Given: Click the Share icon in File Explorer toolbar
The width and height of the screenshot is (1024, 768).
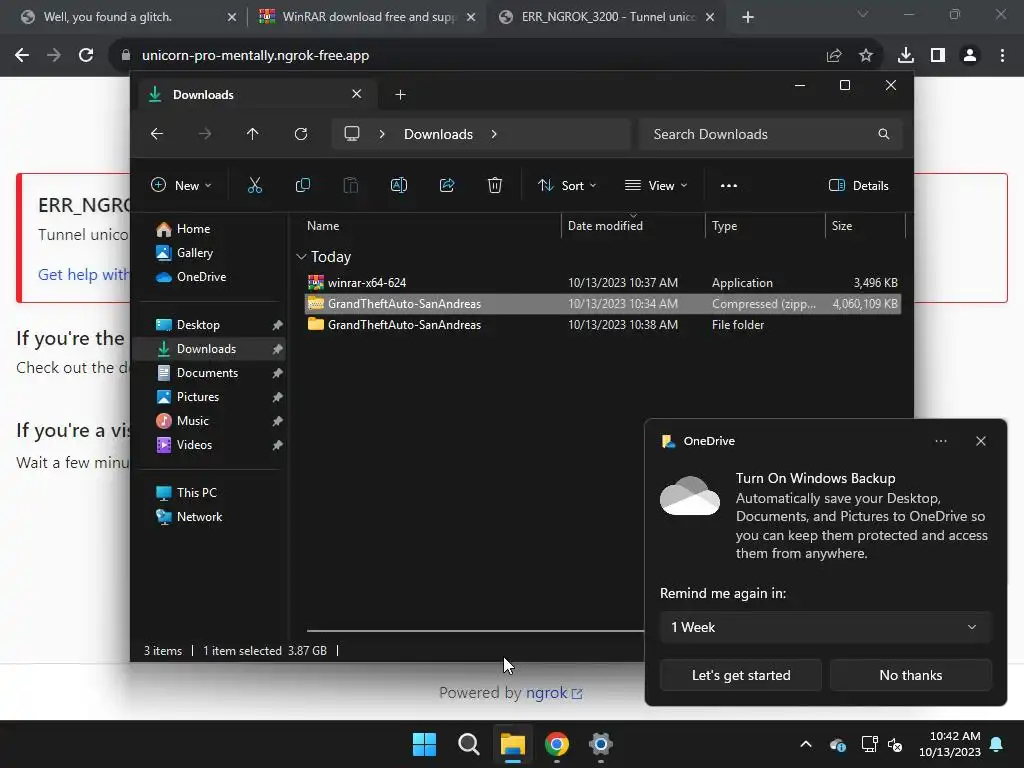Looking at the screenshot, I should [x=447, y=185].
